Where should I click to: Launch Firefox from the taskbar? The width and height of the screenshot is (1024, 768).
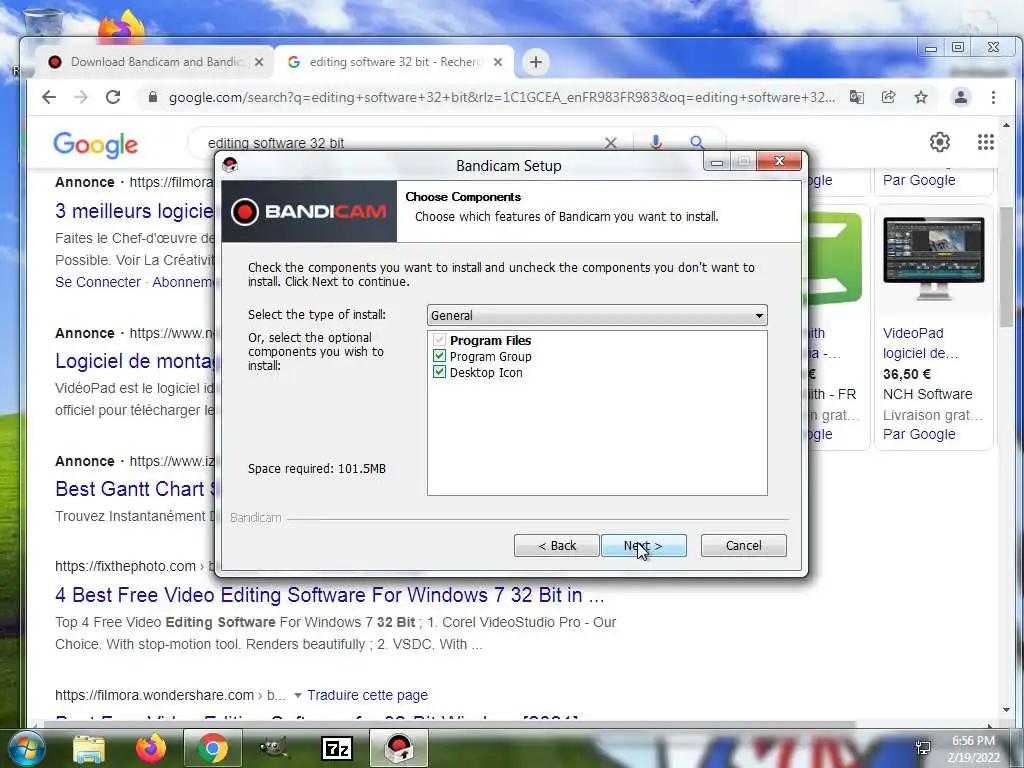pyautogui.click(x=150, y=749)
